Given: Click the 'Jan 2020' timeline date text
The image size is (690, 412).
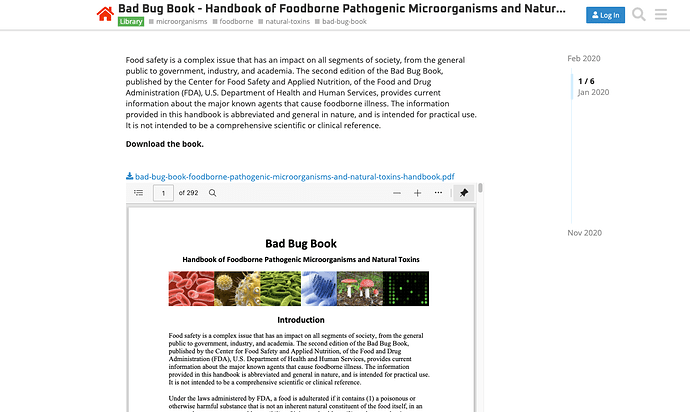Looking at the screenshot, I should [593, 92].
